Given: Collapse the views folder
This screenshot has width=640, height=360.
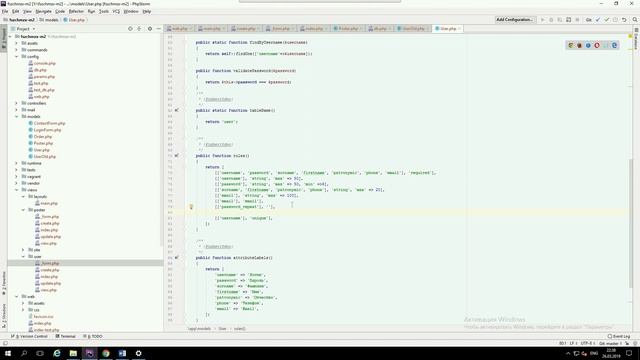Looking at the screenshot, I should [17, 190].
